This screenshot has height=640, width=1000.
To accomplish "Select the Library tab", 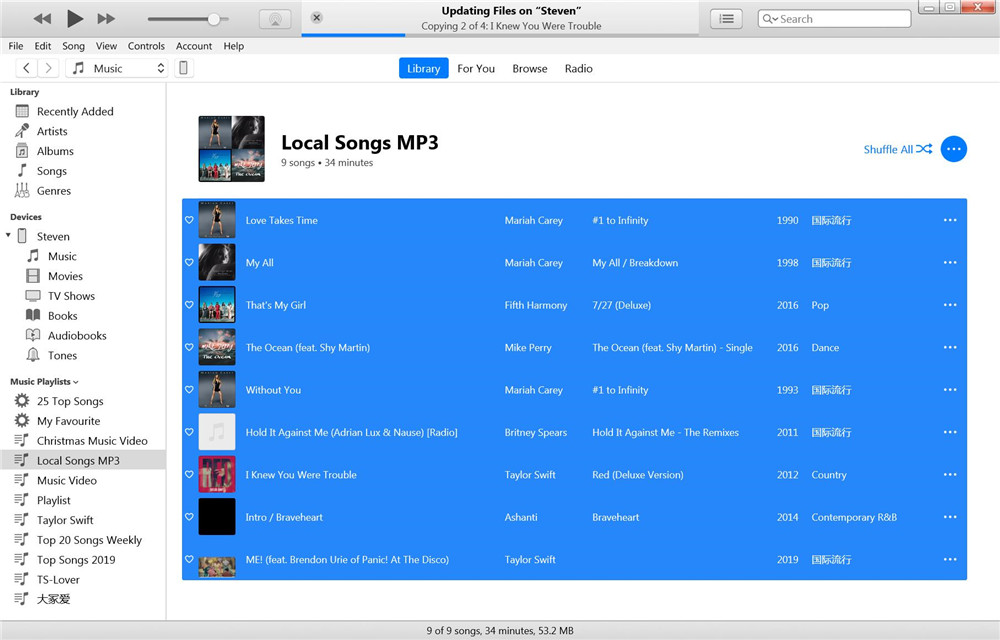I will [423, 68].
